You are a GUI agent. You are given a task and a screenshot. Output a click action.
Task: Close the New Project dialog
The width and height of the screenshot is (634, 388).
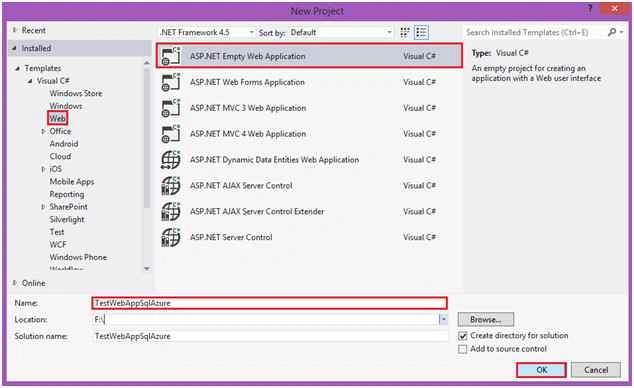click(614, 8)
